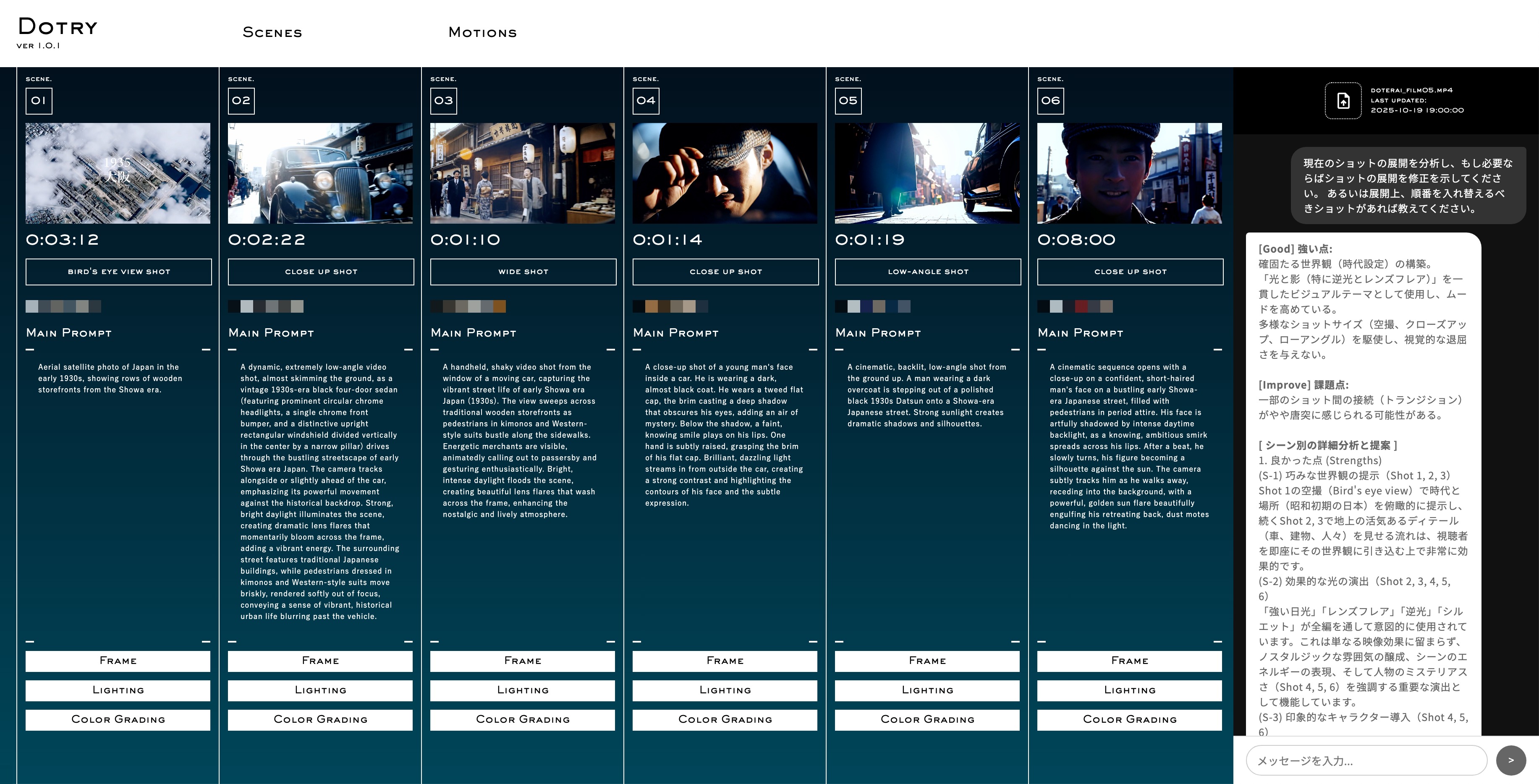The width and height of the screenshot is (1539, 784).
Task: Click the file upload icon for DOTERAI_FILM05.MP4
Action: 1343,100
